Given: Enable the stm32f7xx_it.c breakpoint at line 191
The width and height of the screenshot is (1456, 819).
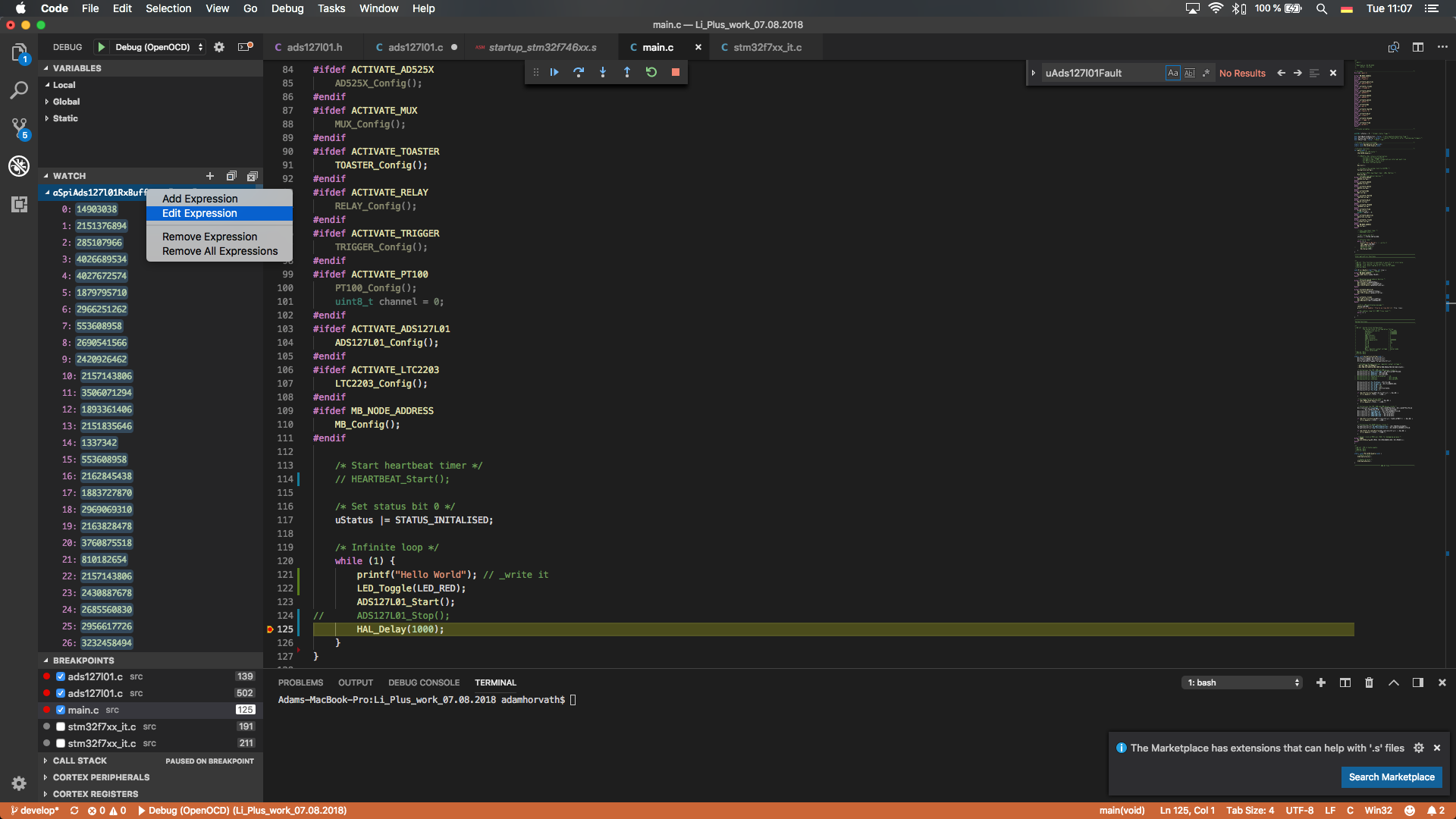Looking at the screenshot, I should 61,726.
